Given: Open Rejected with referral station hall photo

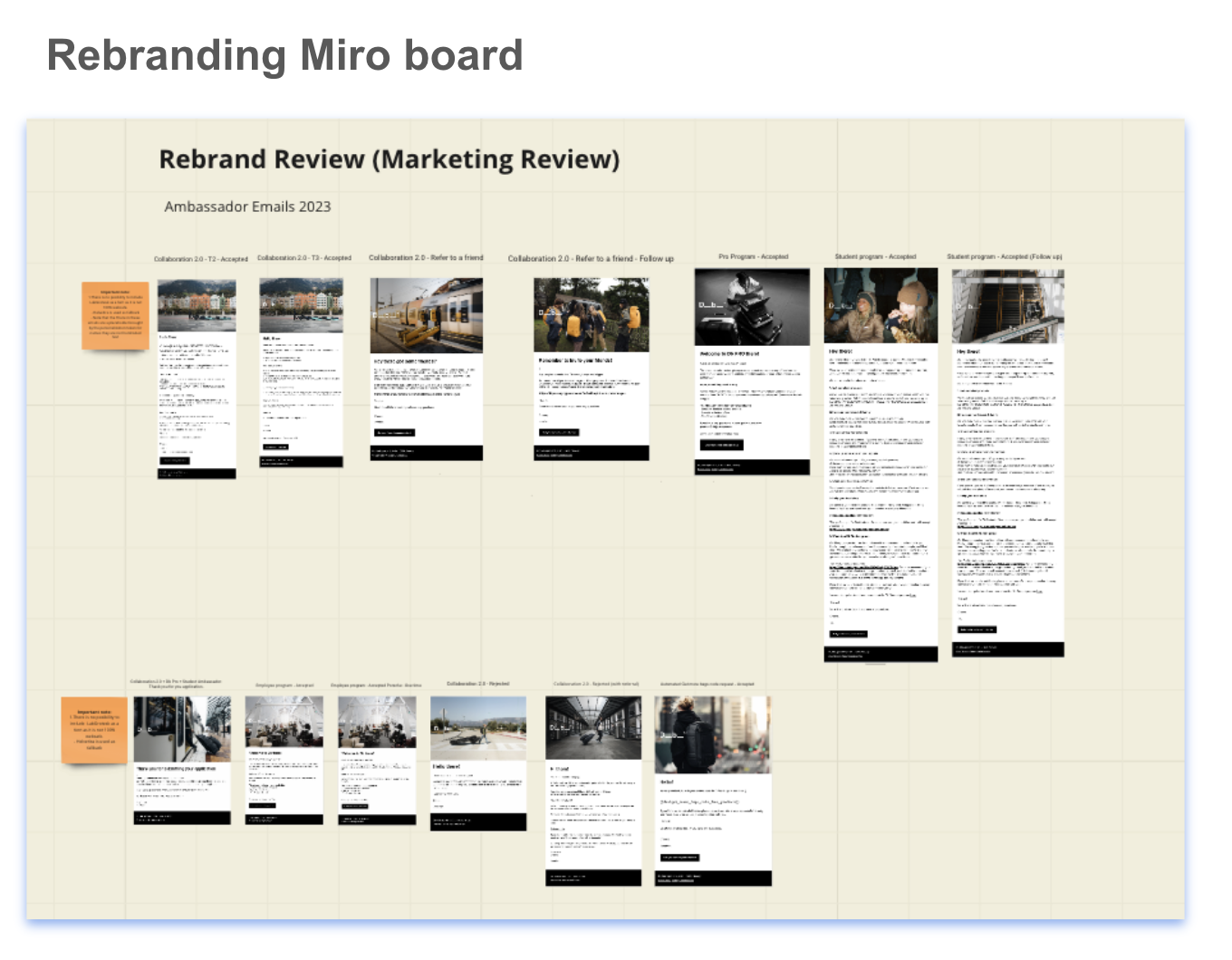Looking at the screenshot, I should pyautogui.click(x=594, y=727).
